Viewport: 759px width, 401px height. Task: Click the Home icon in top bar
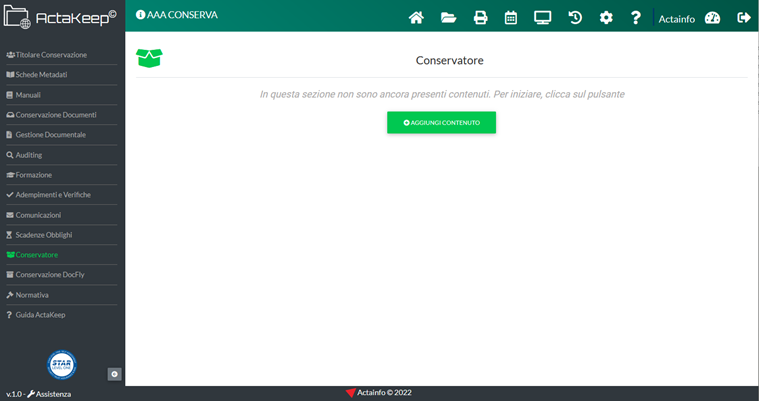[417, 17]
